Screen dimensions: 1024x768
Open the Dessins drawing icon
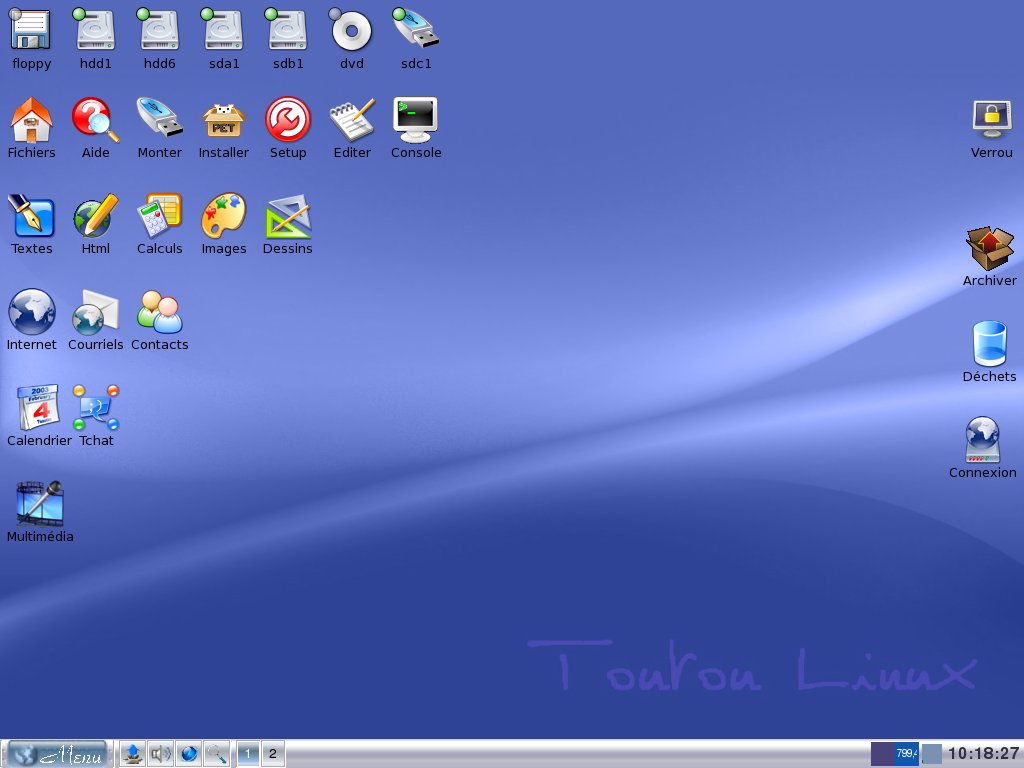point(288,216)
